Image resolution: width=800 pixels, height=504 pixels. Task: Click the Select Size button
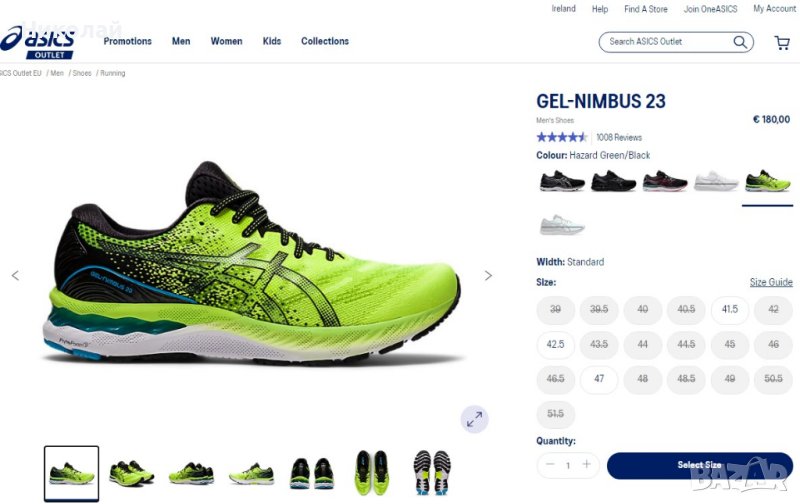coord(699,465)
